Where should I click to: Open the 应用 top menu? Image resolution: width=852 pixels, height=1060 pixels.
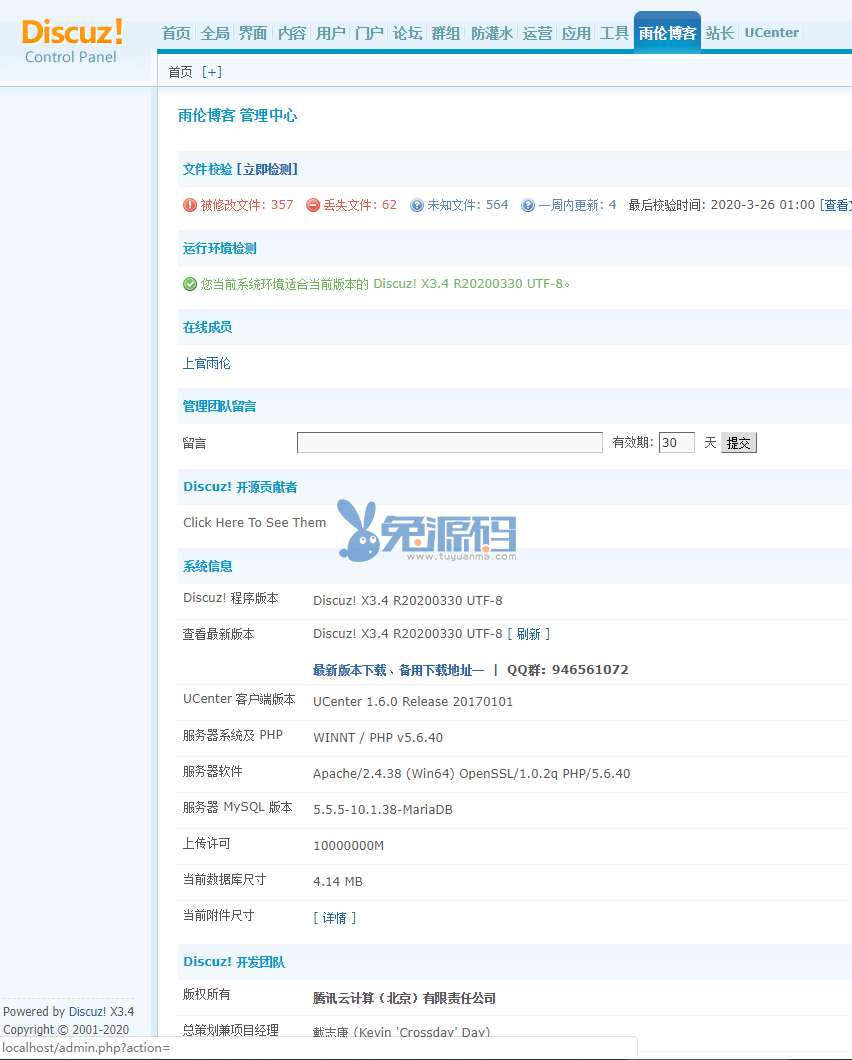click(576, 33)
